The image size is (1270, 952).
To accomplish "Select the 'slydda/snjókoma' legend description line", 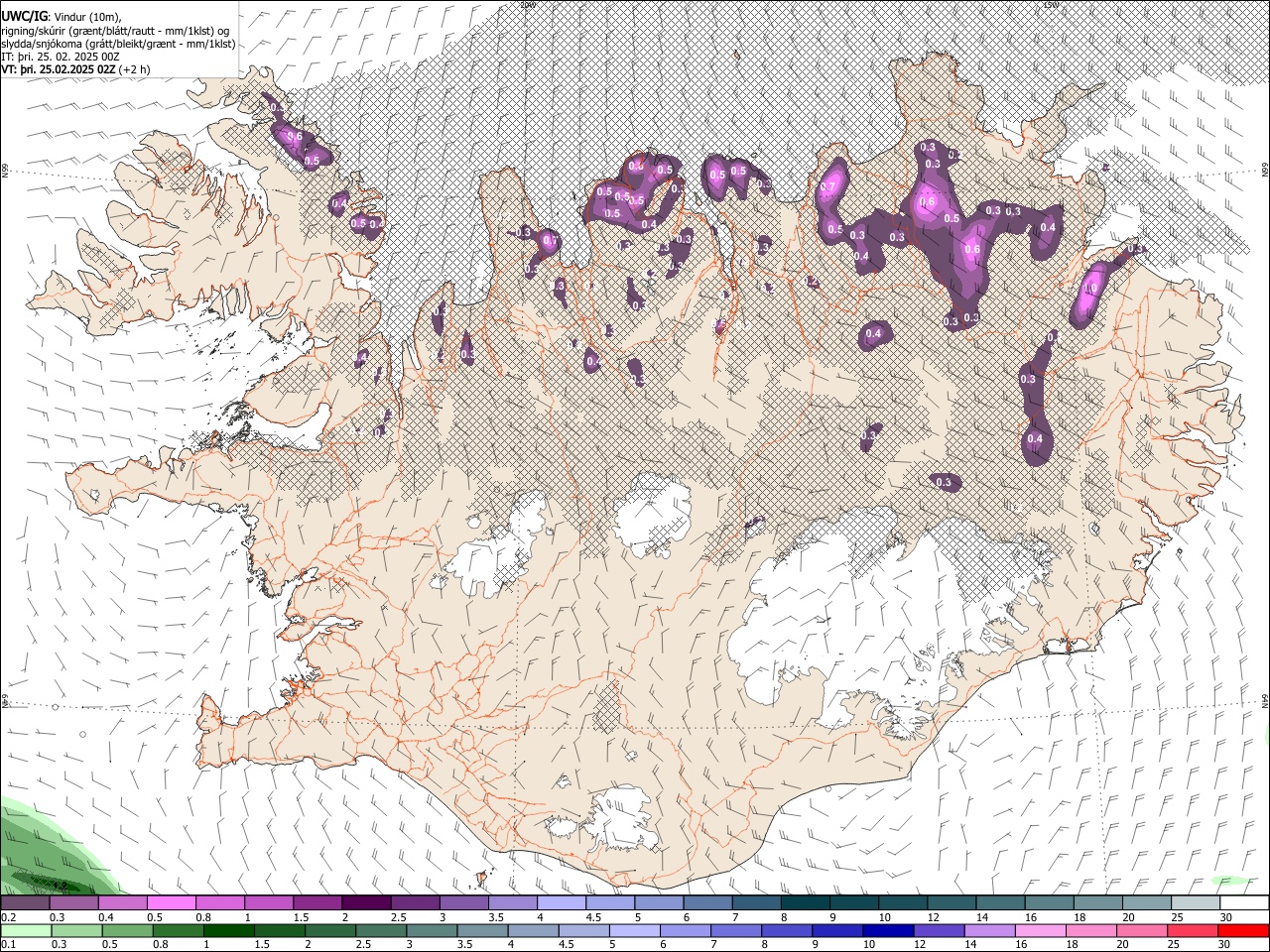I will coord(119,44).
